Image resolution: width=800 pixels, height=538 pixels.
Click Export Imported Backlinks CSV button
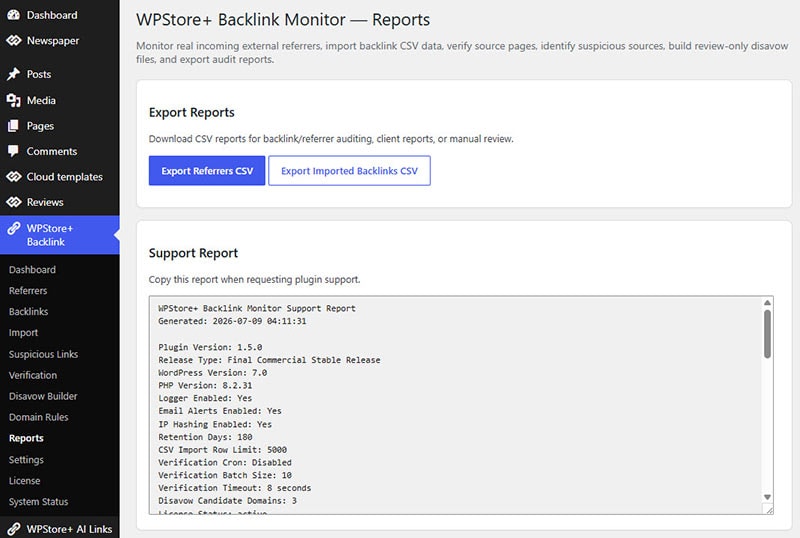(x=349, y=170)
